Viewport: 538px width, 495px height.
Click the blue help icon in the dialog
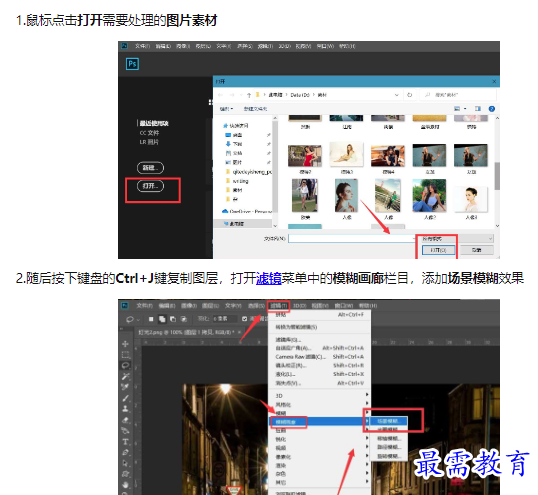click(492, 109)
